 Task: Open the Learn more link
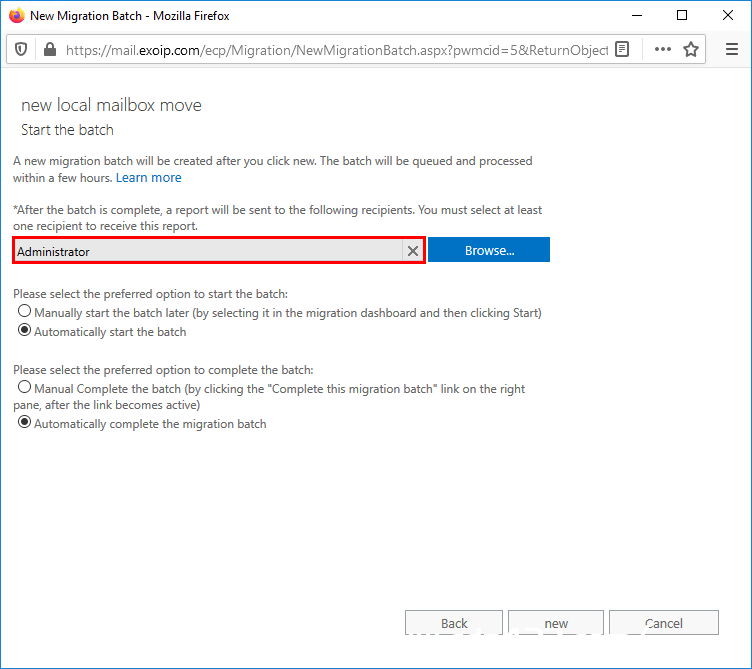149,177
